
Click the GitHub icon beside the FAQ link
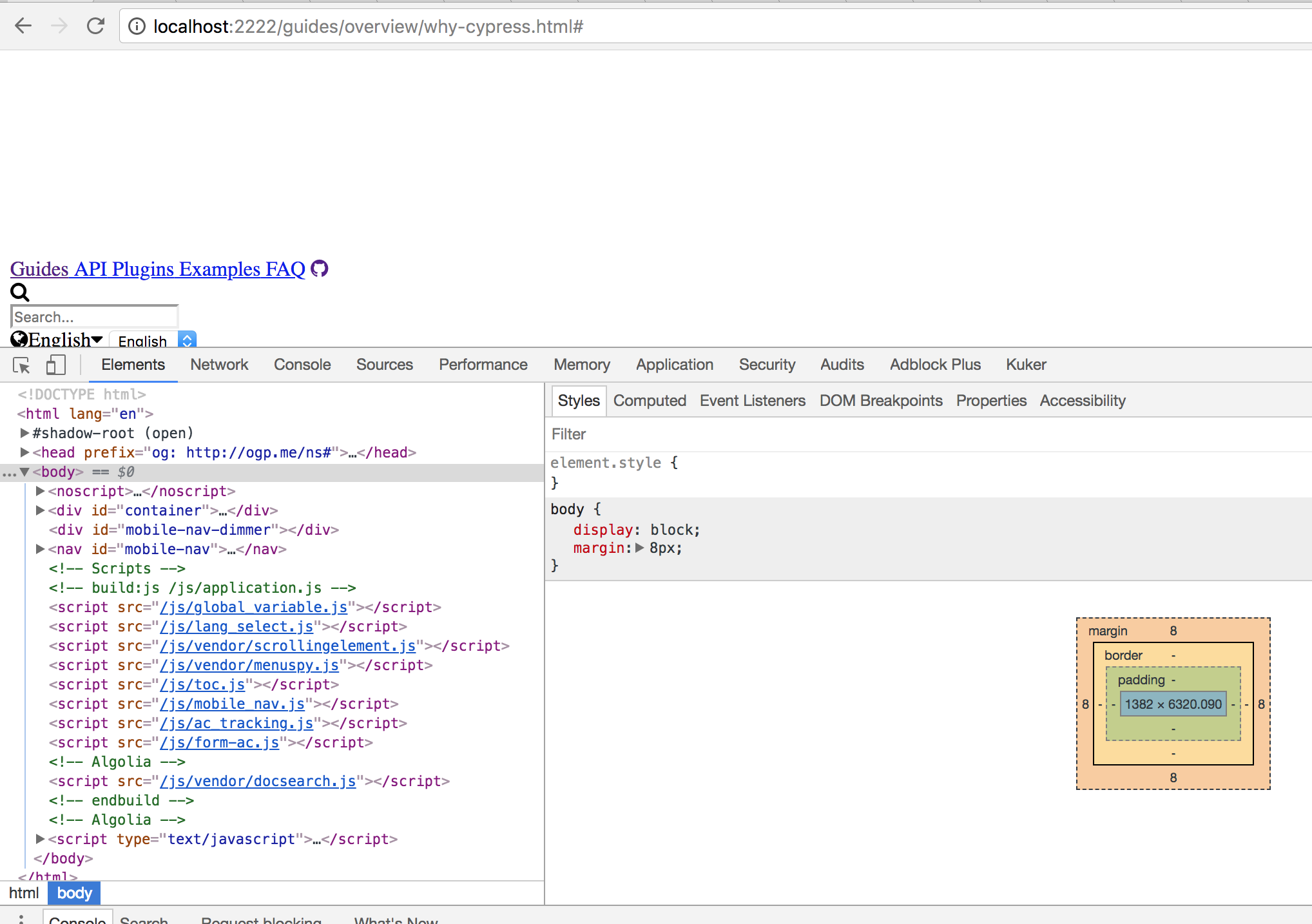tap(319, 269)
